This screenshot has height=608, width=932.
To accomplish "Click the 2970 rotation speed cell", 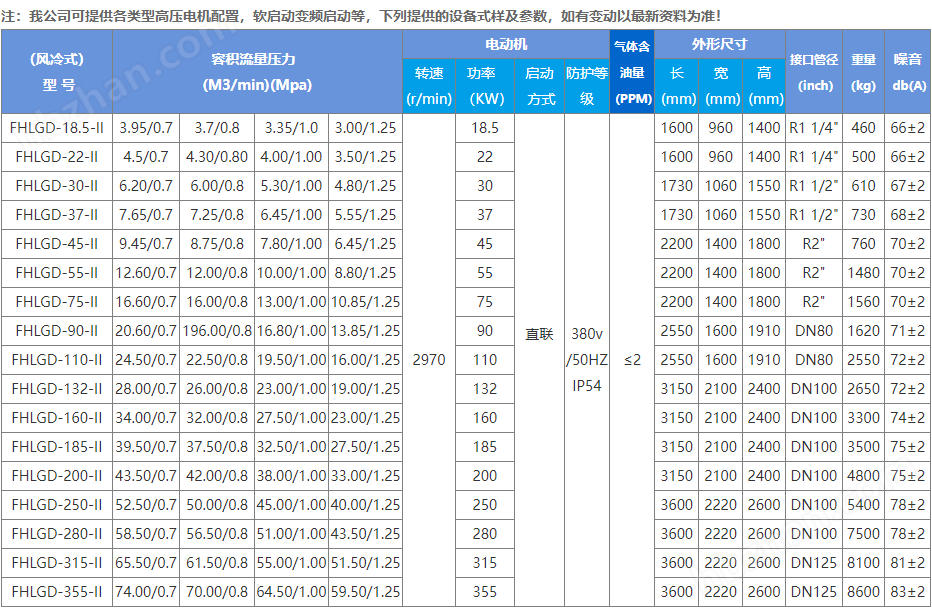I will tap(429, 360).
